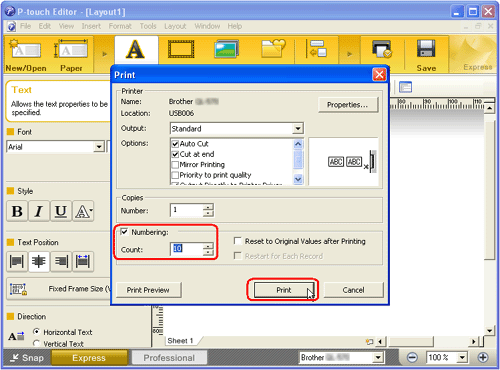Click the horizontal scrollbar right arrow
500x370 pixels.
[473, 342]
